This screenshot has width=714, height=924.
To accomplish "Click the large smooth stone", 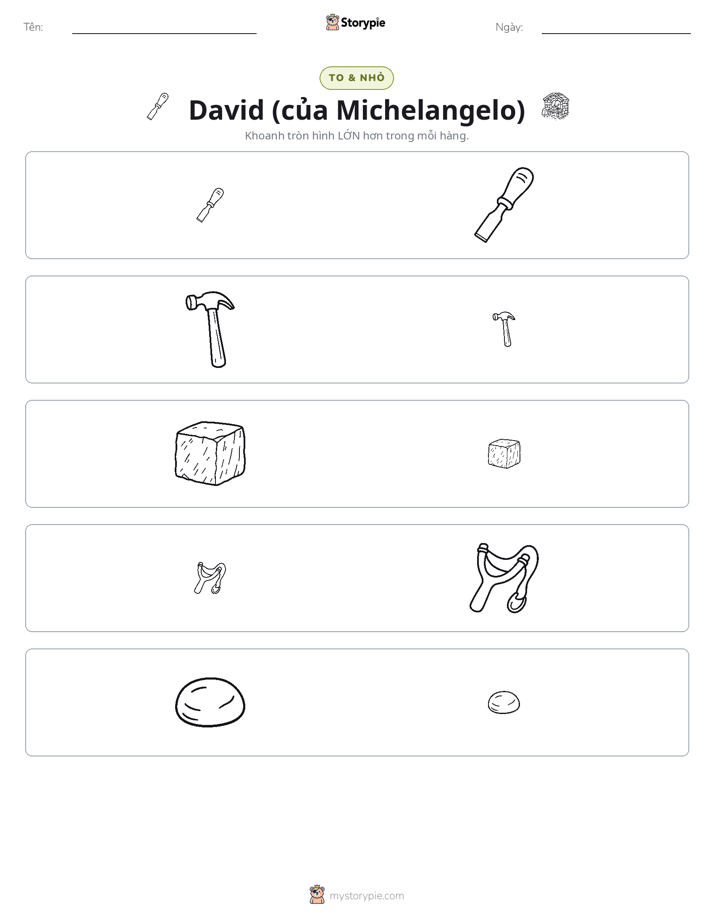I will 210,702.
